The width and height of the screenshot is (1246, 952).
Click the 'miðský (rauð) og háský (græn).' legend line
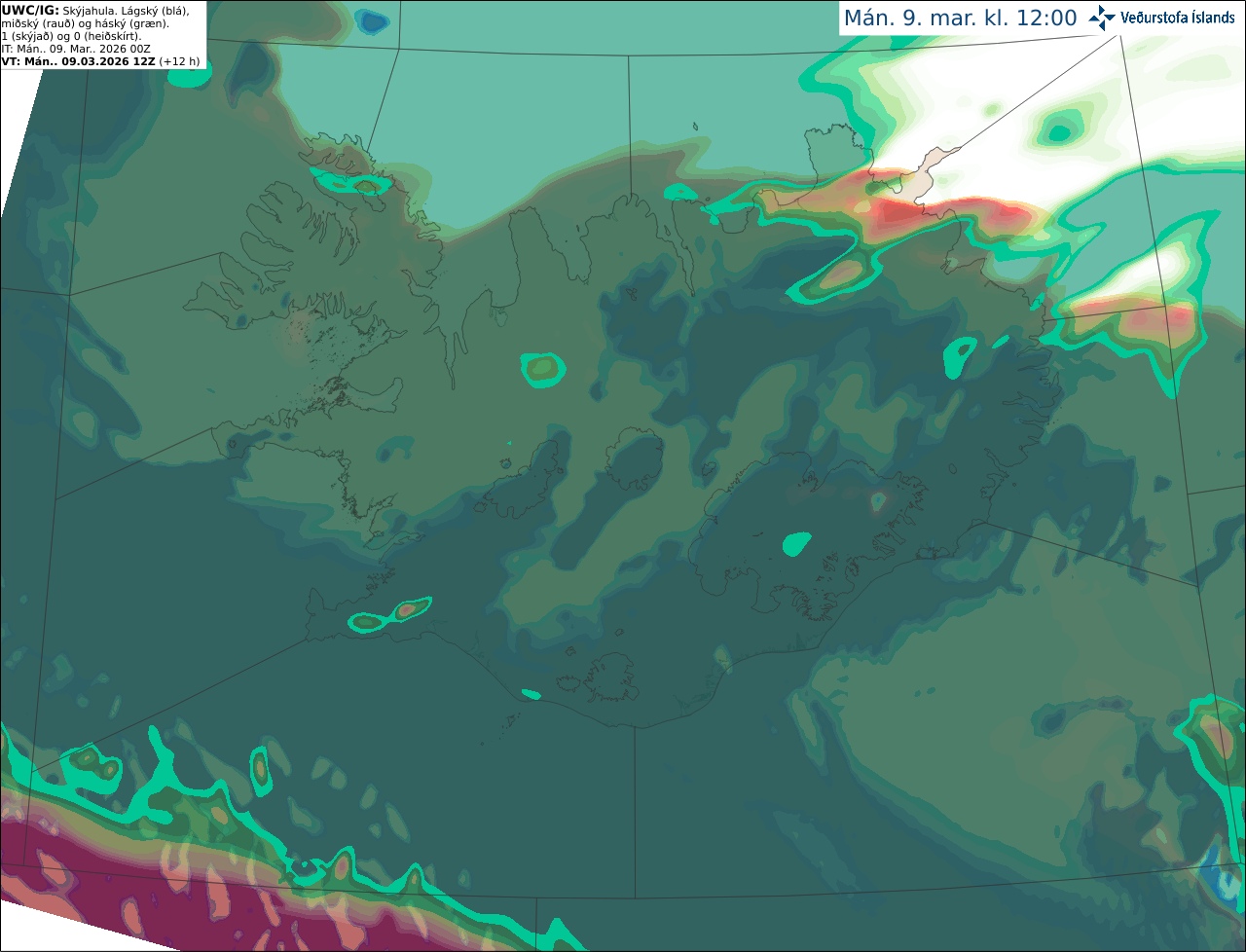coord(85,23)
